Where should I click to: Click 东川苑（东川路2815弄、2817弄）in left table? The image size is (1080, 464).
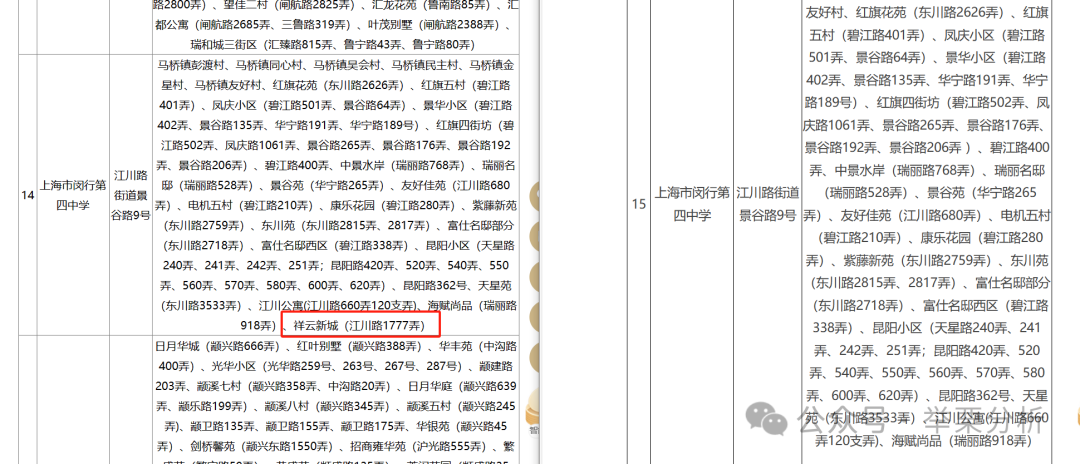[344, 226]
